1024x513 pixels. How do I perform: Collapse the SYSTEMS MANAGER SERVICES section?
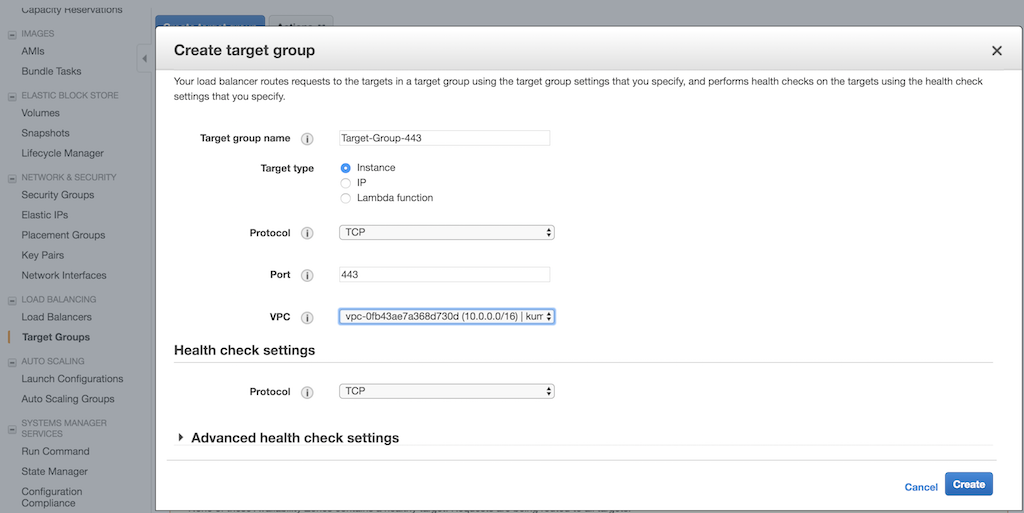(x=12, y=429)
